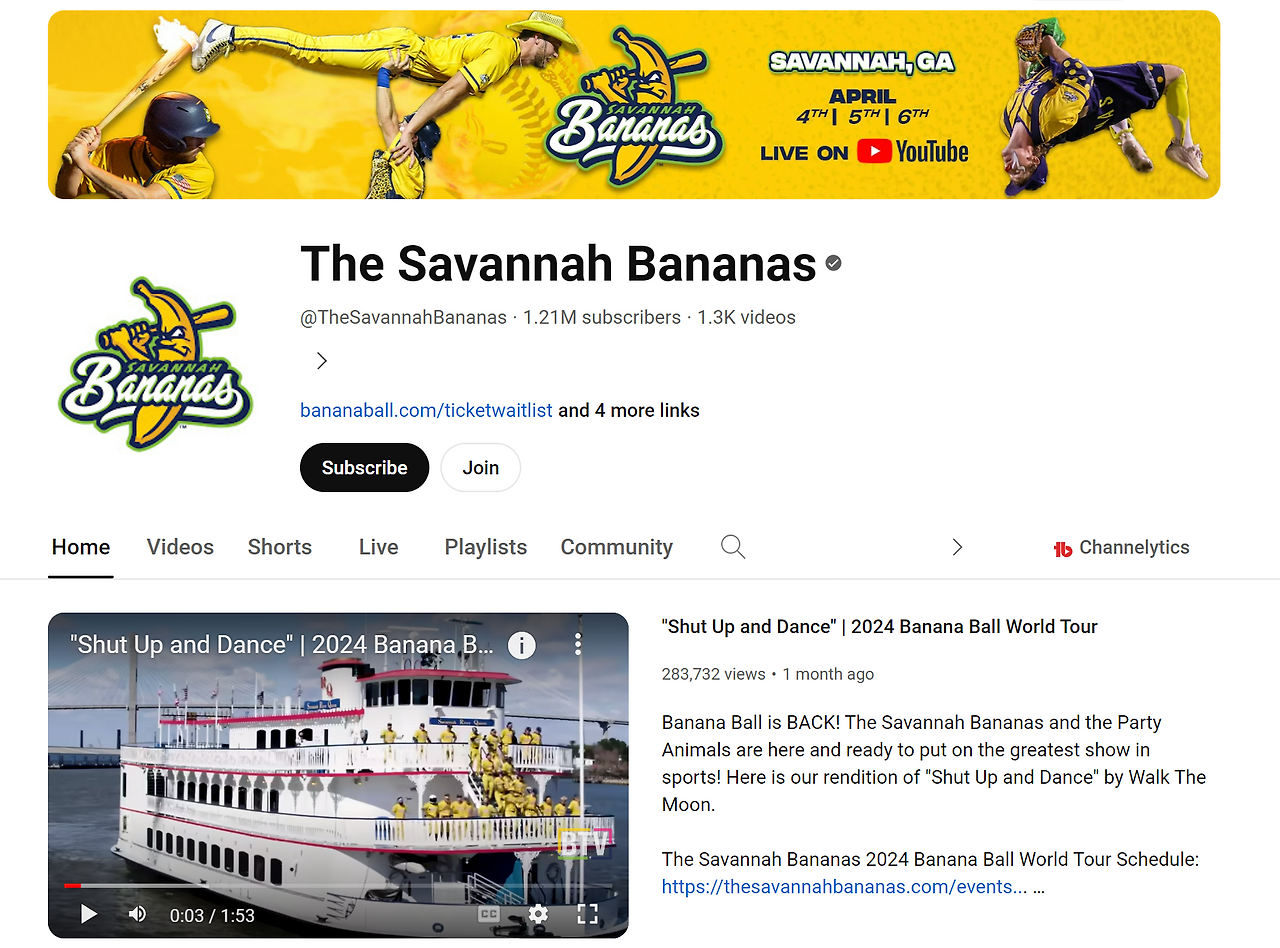Play the featured video
This screenshot has height=948, width=1280.
[89, 914]
